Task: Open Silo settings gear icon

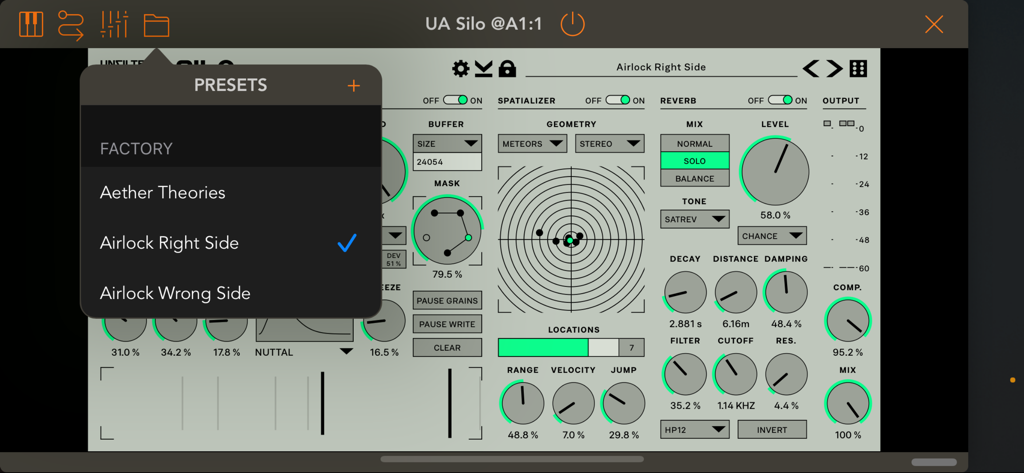Action: [x=460, y=69]
